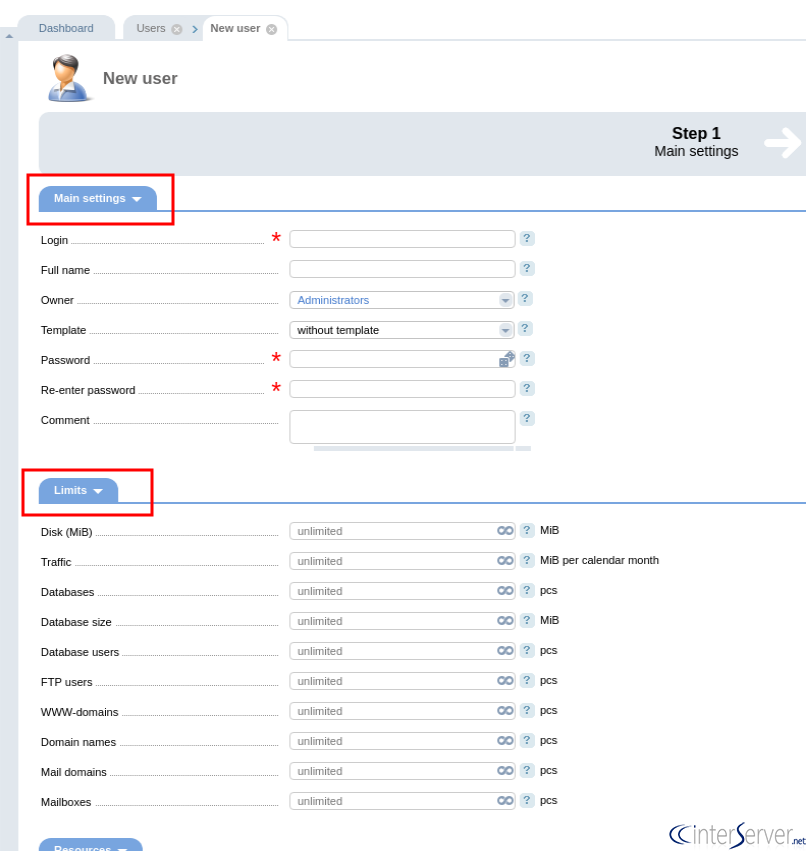The image size is (806, 851).
Task: Open help for Traffic limit
Action: tap(526, 560)
